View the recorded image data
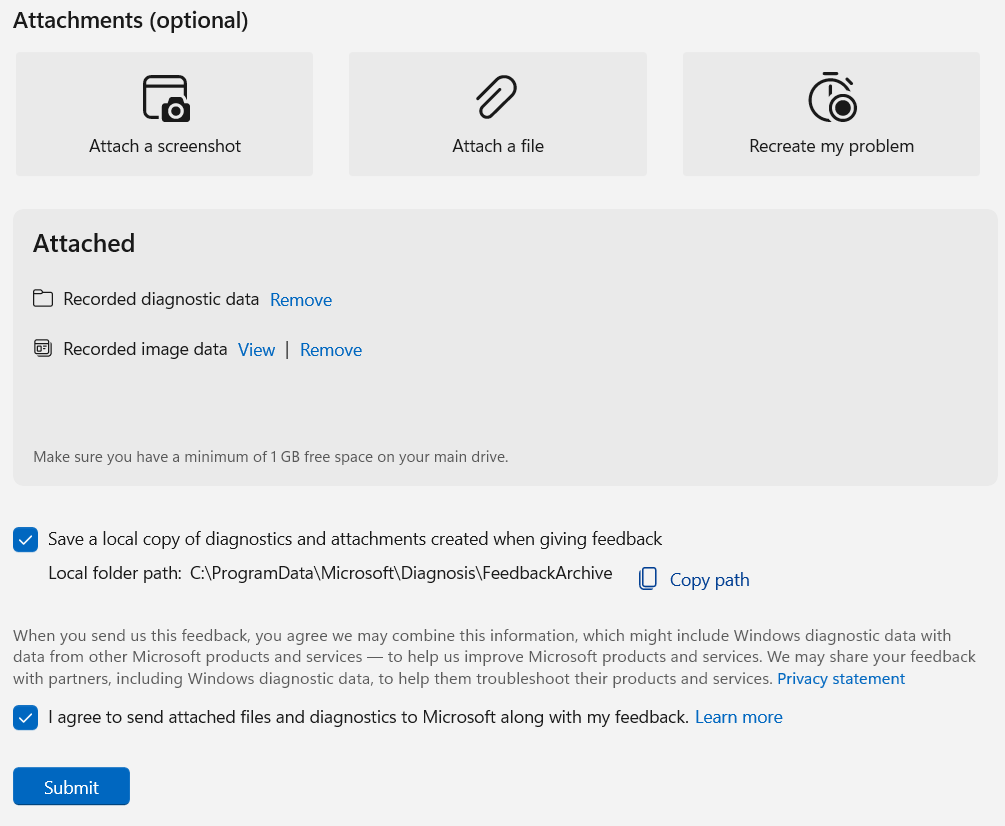Screen dimensions: 1005x826 [x=256, y=350]
